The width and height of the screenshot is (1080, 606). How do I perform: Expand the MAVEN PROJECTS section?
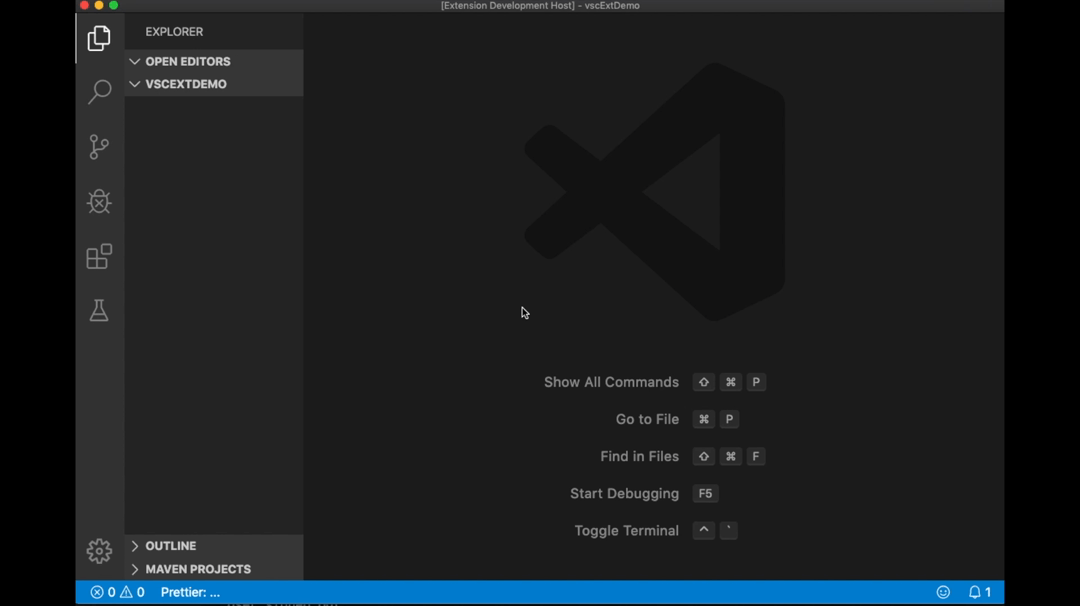coord(214,570)
